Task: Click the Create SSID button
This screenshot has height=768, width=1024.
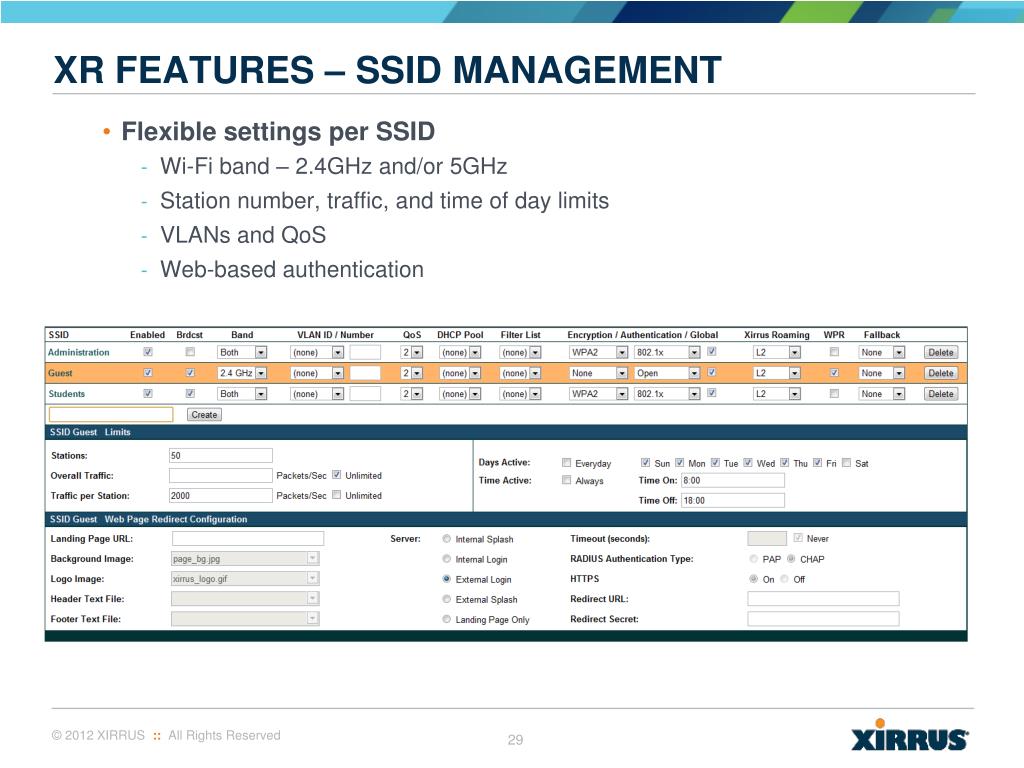Action: [204, 415]
